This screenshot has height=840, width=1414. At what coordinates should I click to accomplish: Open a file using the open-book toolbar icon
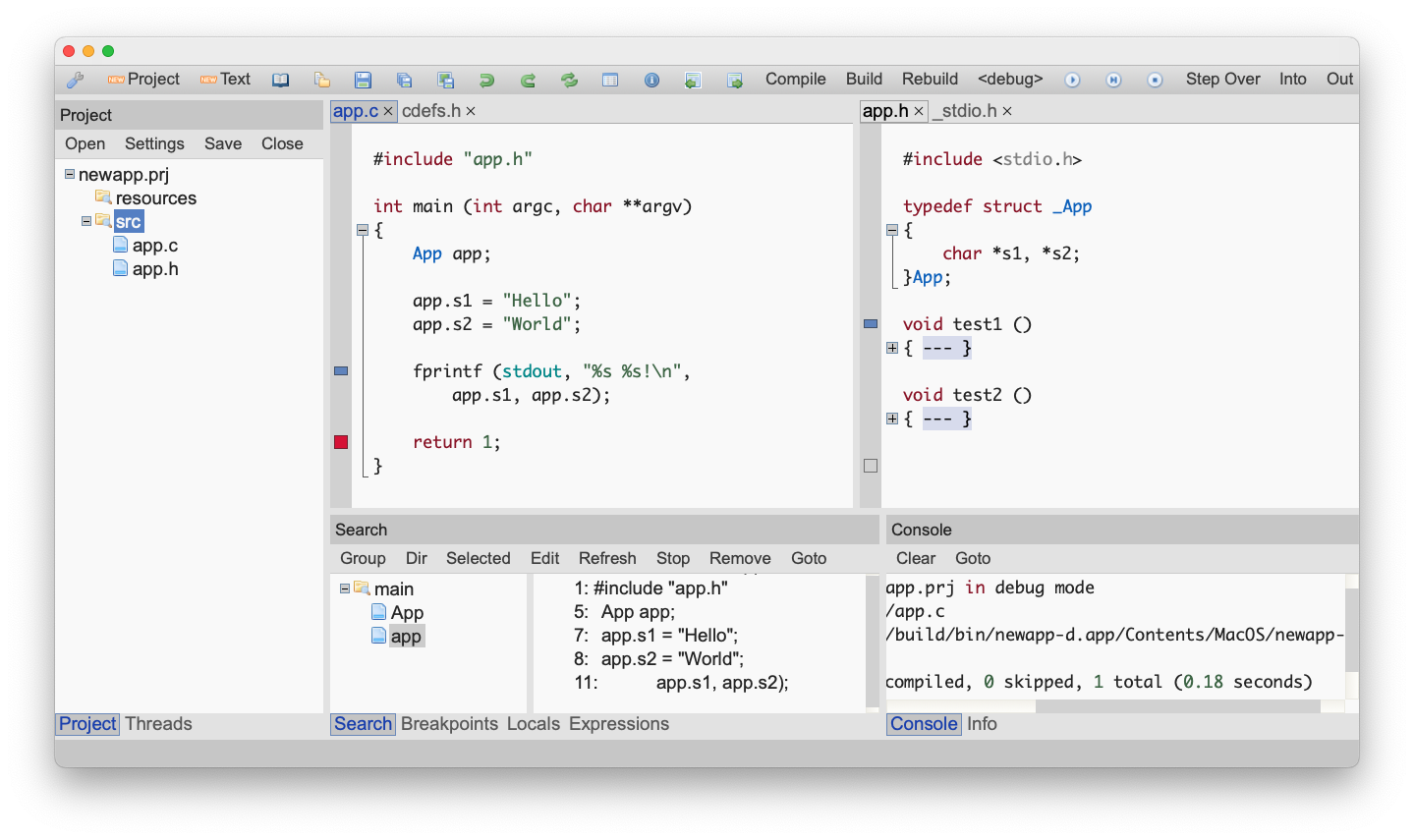pos(280,80)
